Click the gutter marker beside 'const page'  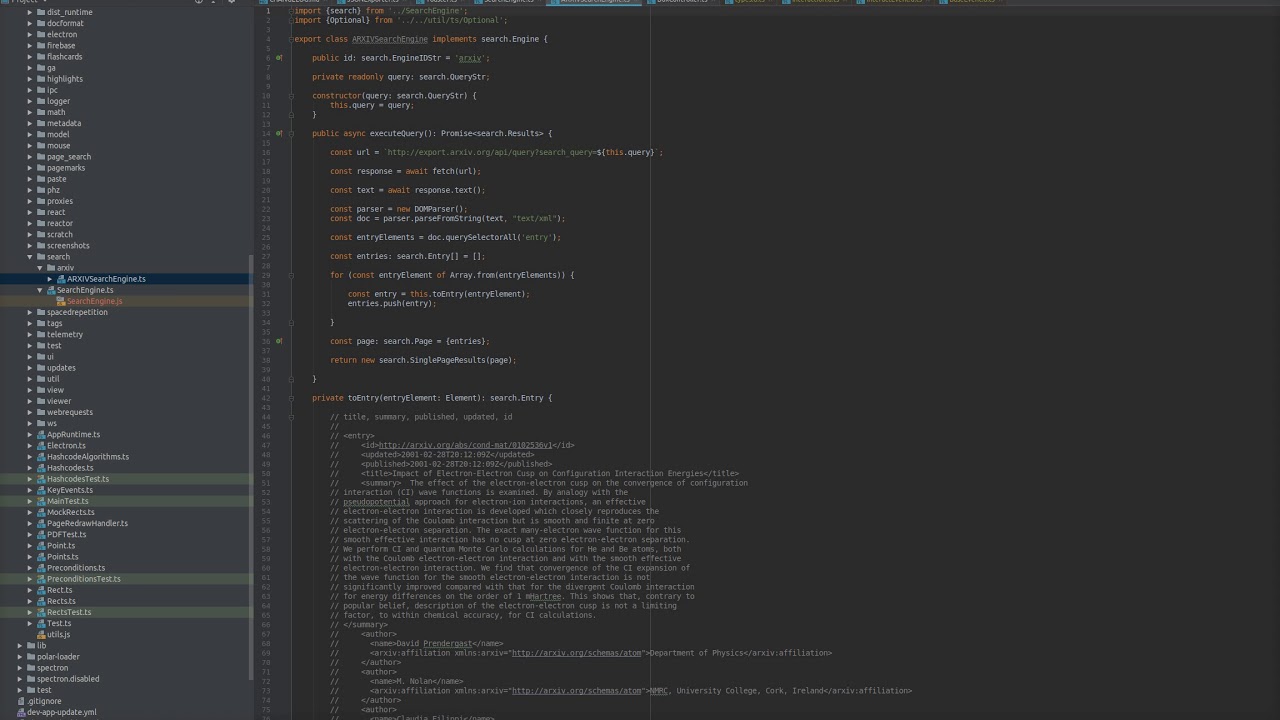[x=279, y=341]
